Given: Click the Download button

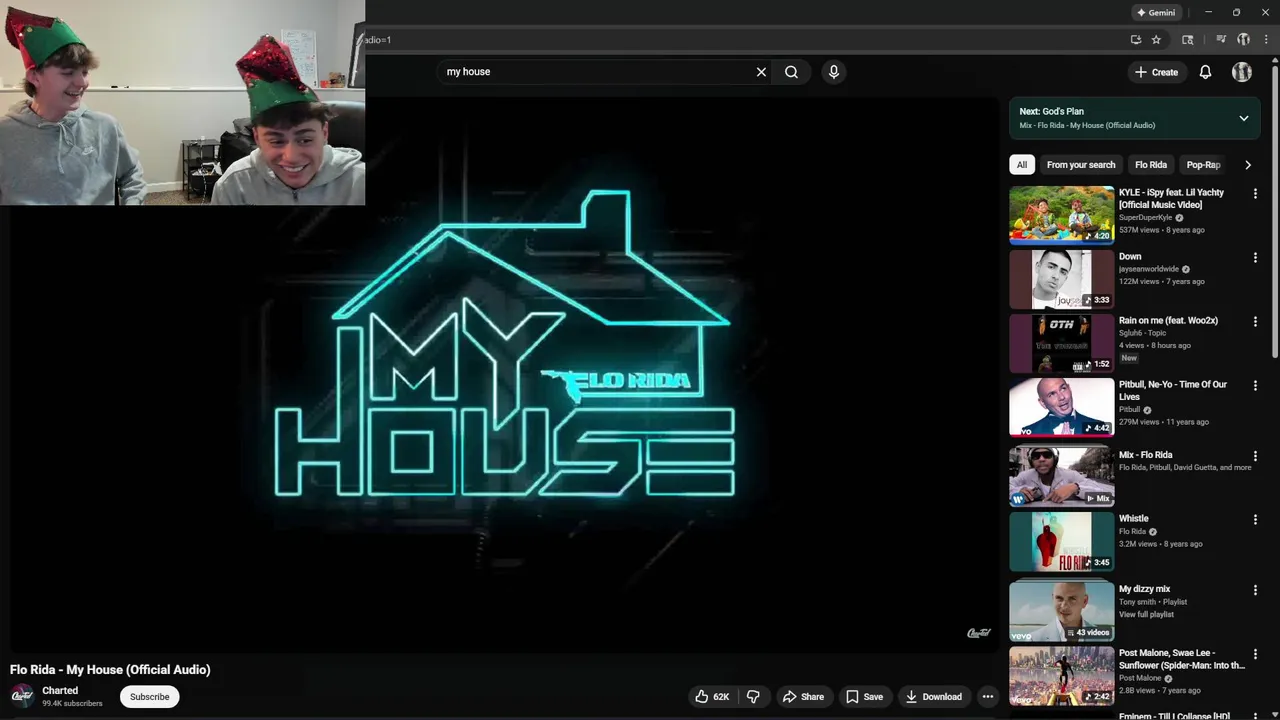Looking at the screenshot, I should point(933,697).
